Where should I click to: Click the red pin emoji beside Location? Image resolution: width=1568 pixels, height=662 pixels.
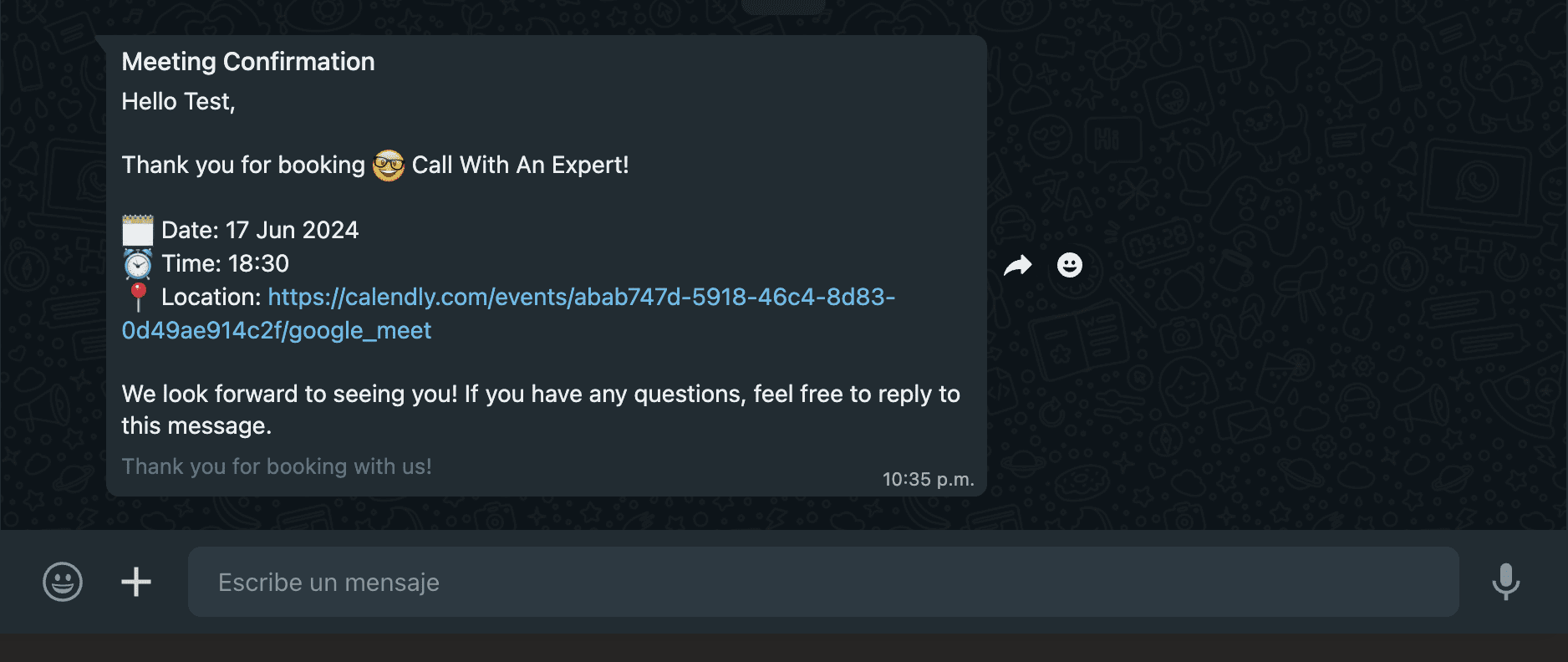(138, 297)
